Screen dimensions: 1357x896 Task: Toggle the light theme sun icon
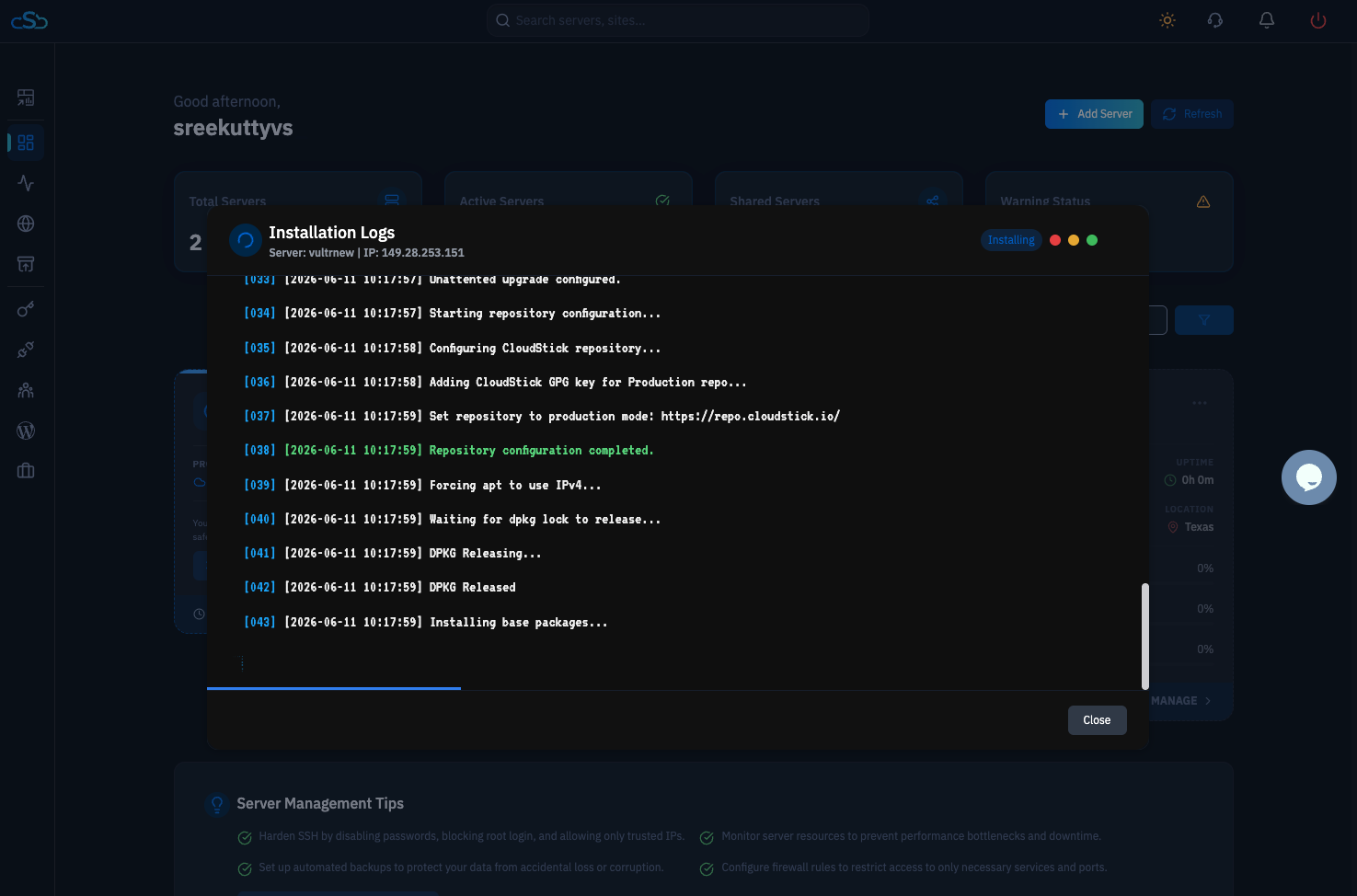tap(1167, 20)
